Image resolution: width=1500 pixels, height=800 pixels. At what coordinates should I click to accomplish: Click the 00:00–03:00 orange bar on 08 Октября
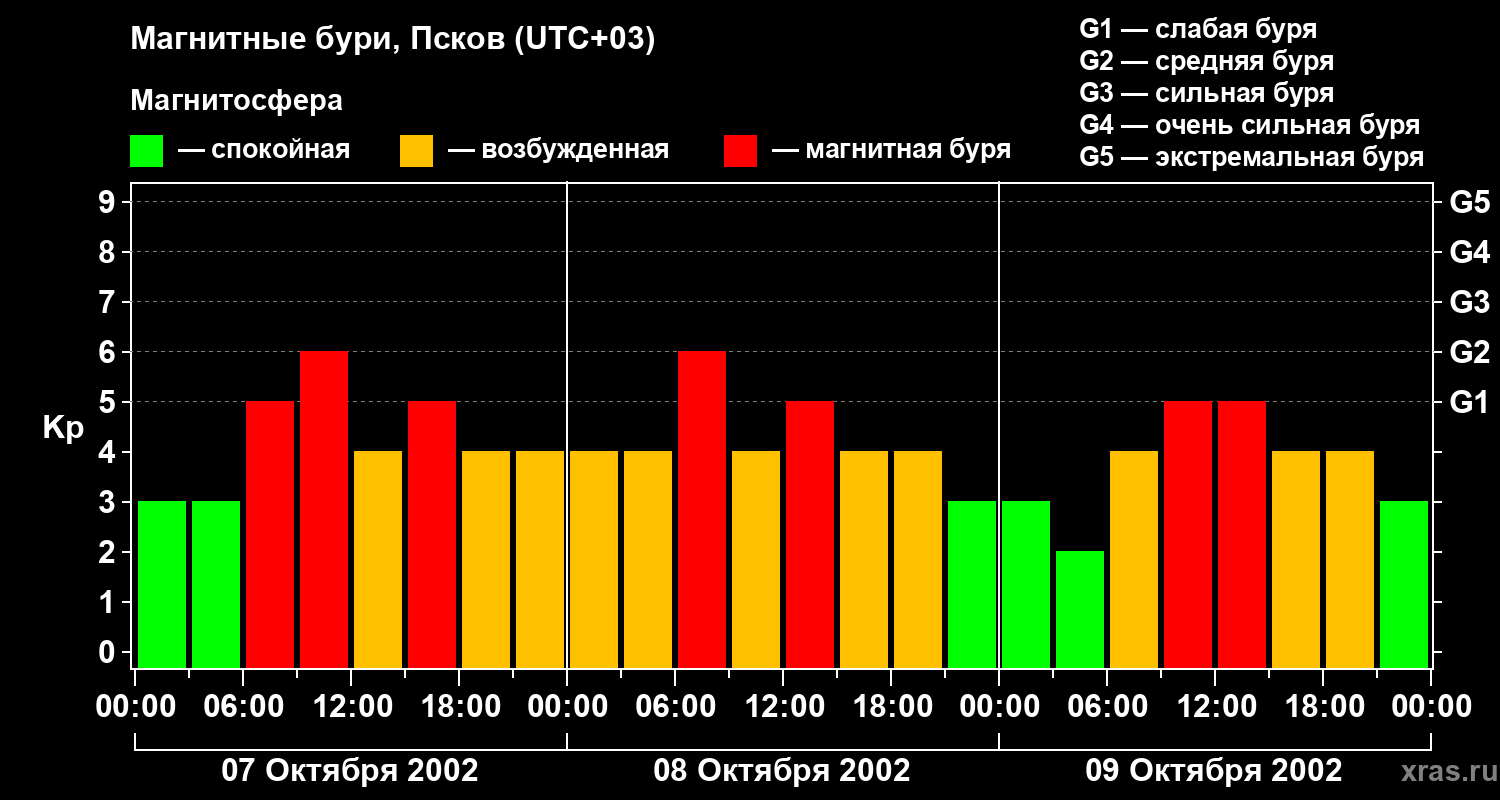coord(594,559)
